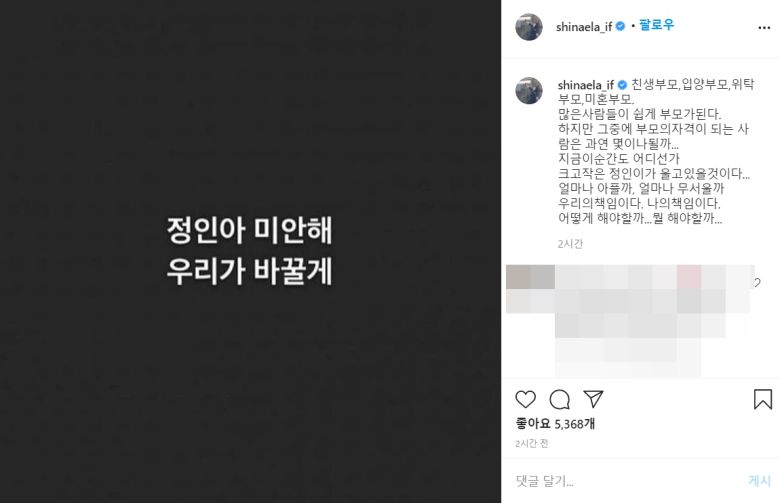
Task: Click the 2시간 전 post time
Action: point(532,443)
